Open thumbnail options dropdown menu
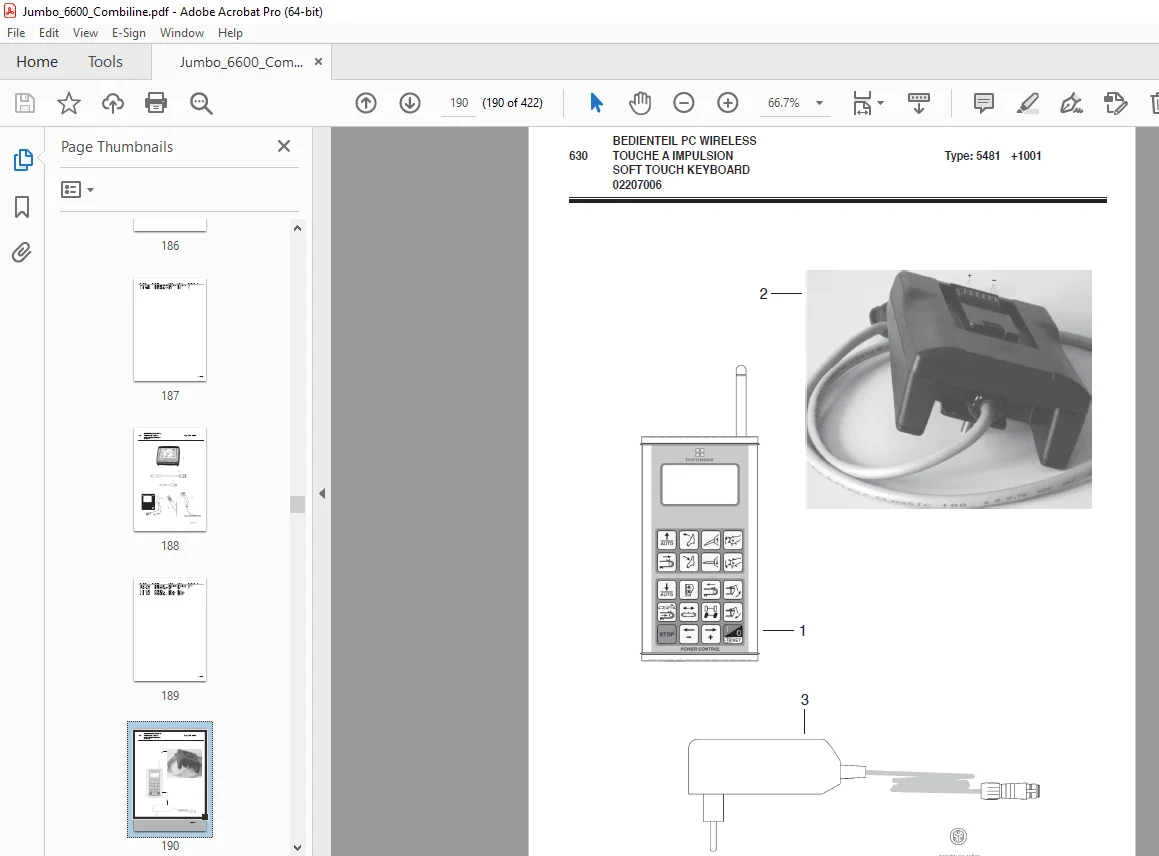This screenshot has width=1159, height=856. click(78, 190)
